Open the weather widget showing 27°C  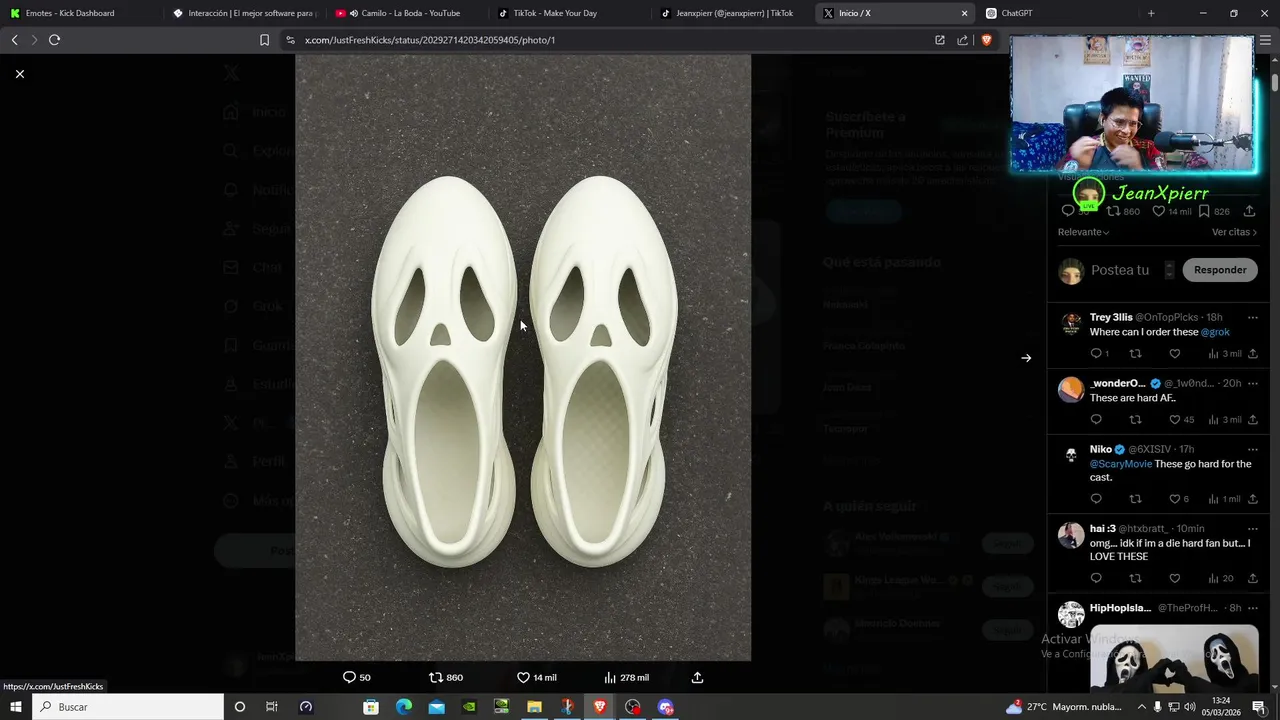[x=1063, y=707]
